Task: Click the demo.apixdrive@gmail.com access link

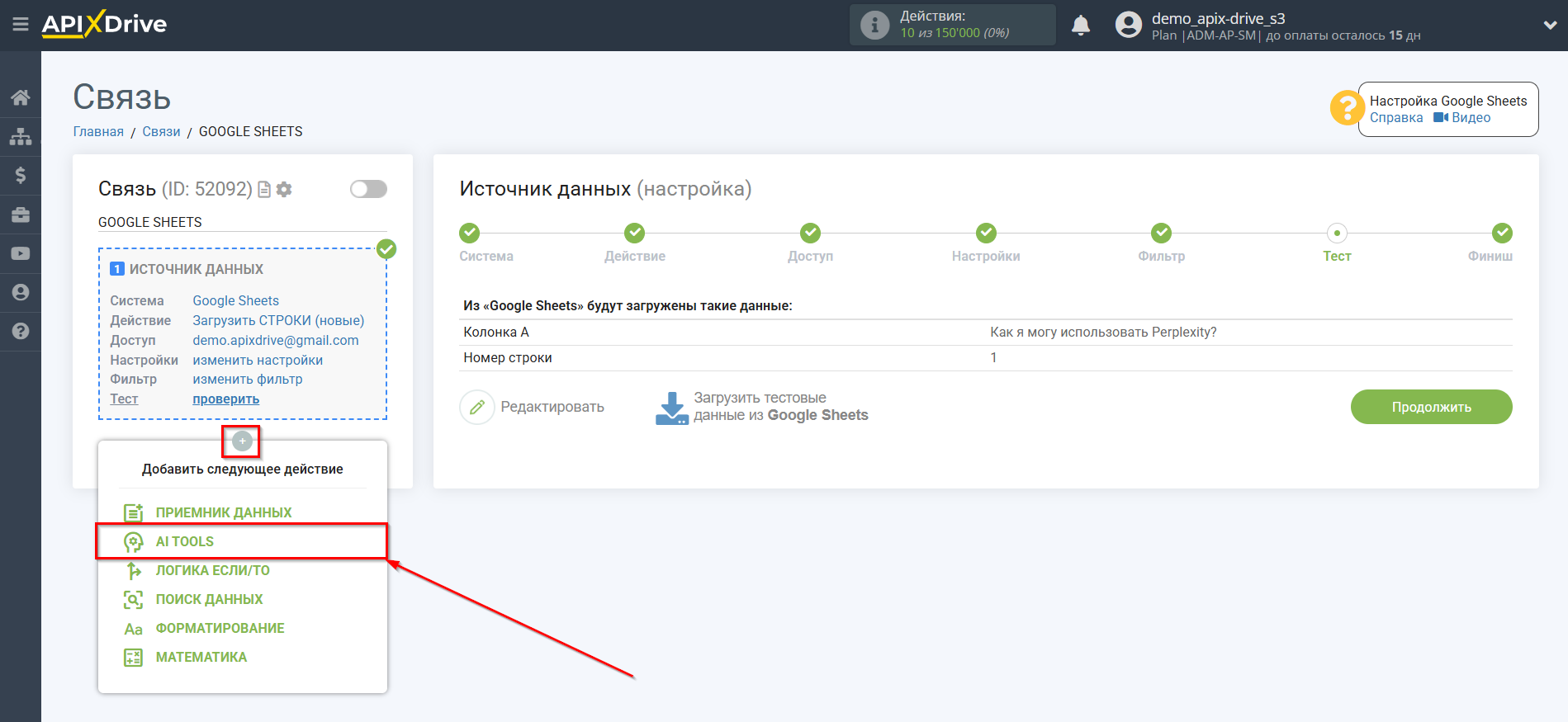Action: coord(276,341)
